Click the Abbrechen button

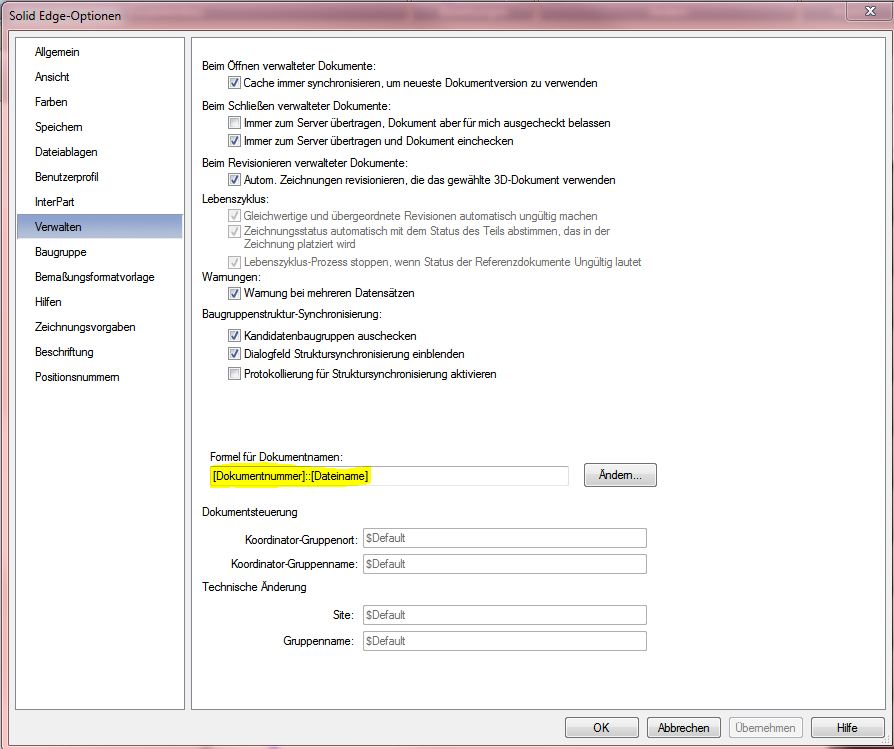(x=684, y=728)
